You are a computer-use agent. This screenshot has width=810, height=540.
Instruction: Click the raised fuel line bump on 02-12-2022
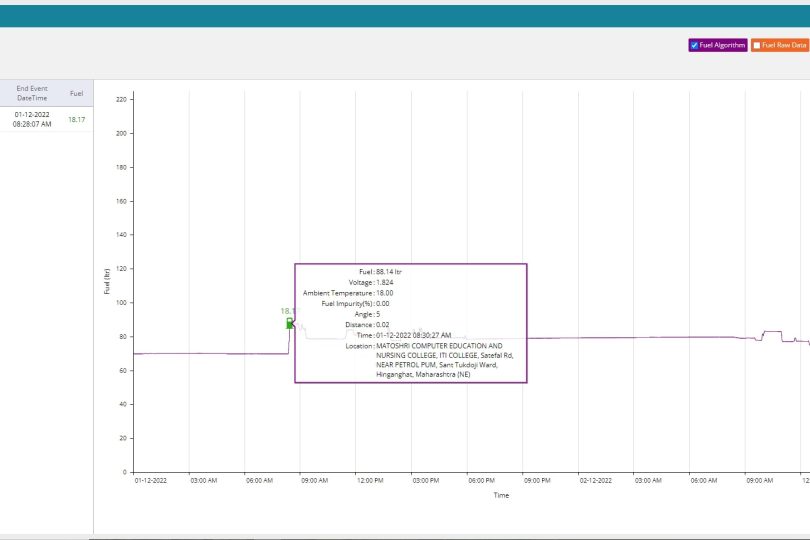pos(772,332)
